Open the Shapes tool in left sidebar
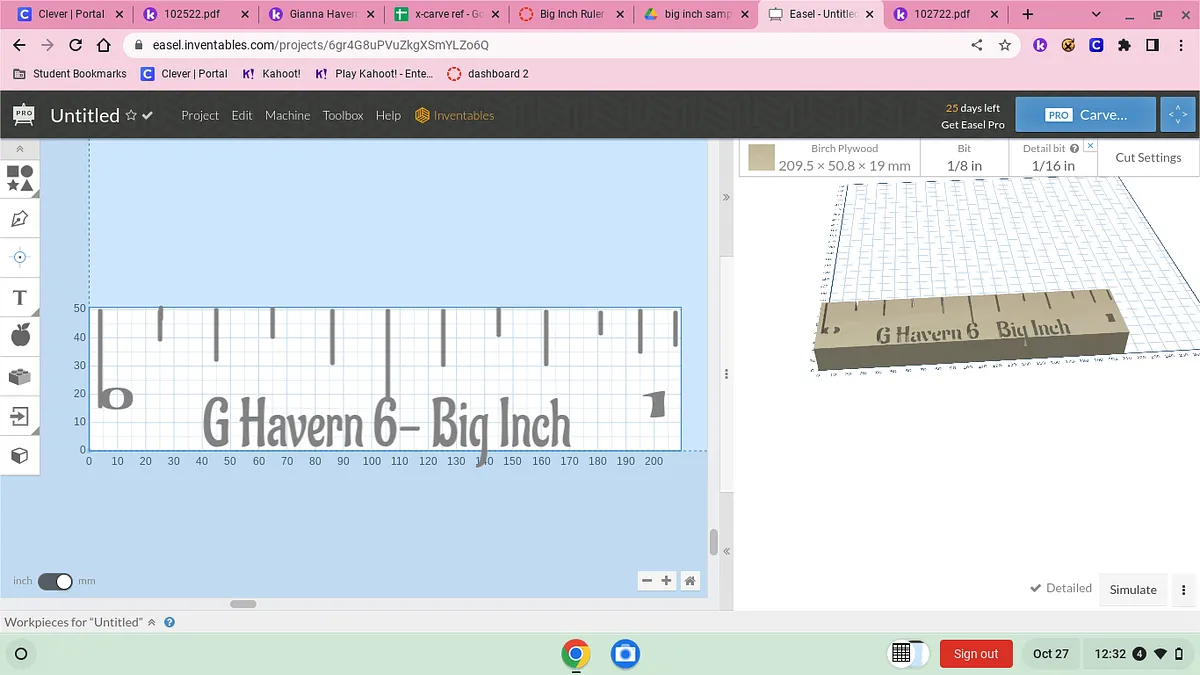This screenshot has height=675, width=1200. coord(20,178)
